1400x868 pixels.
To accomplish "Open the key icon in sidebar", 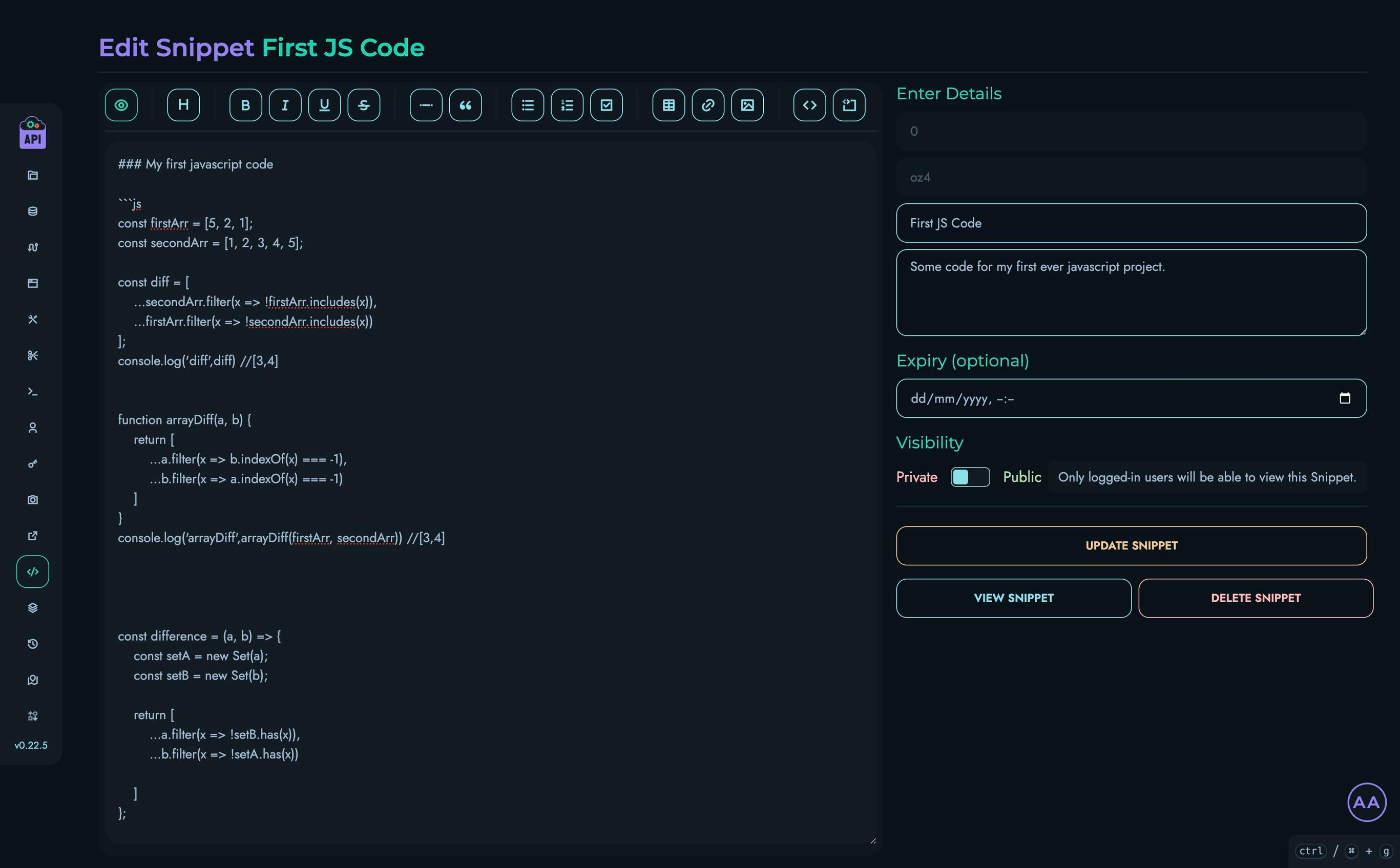I will pyautogui.click(x=33, y=464).
